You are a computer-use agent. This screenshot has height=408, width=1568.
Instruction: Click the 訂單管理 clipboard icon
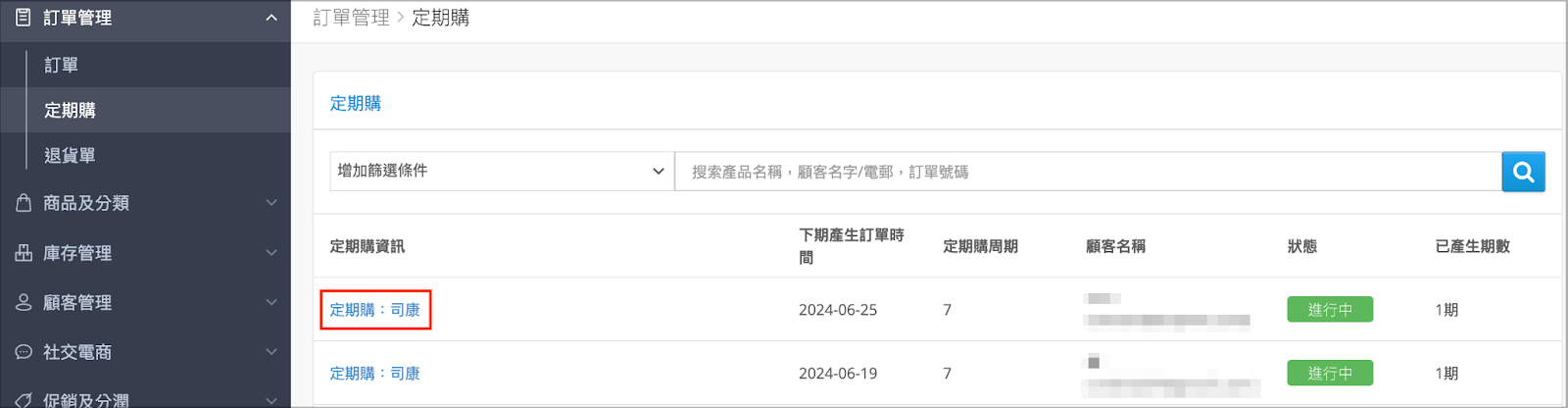[x=24, y=17]
